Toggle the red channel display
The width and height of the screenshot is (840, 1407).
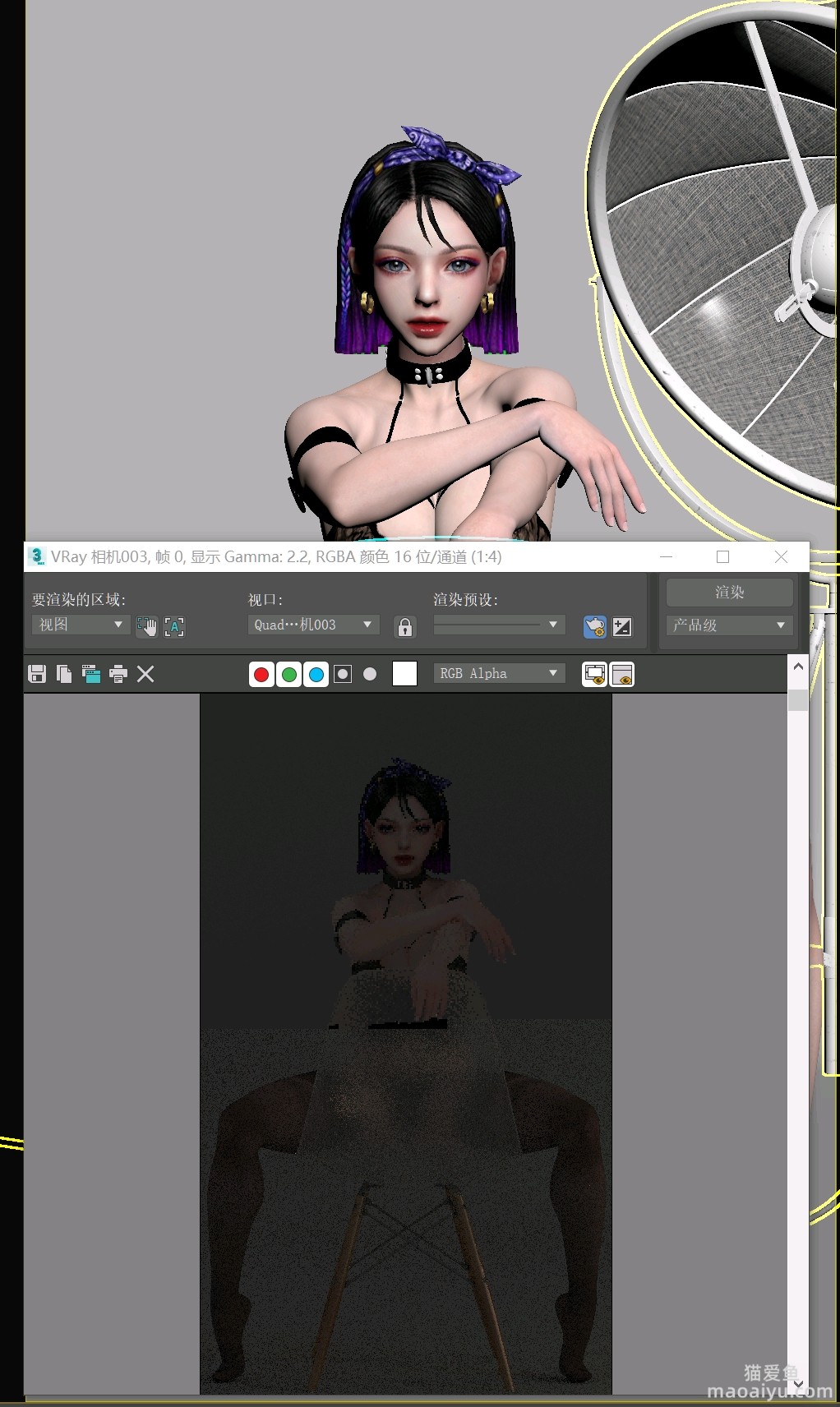pyautogui.click(x=261, y=674)
